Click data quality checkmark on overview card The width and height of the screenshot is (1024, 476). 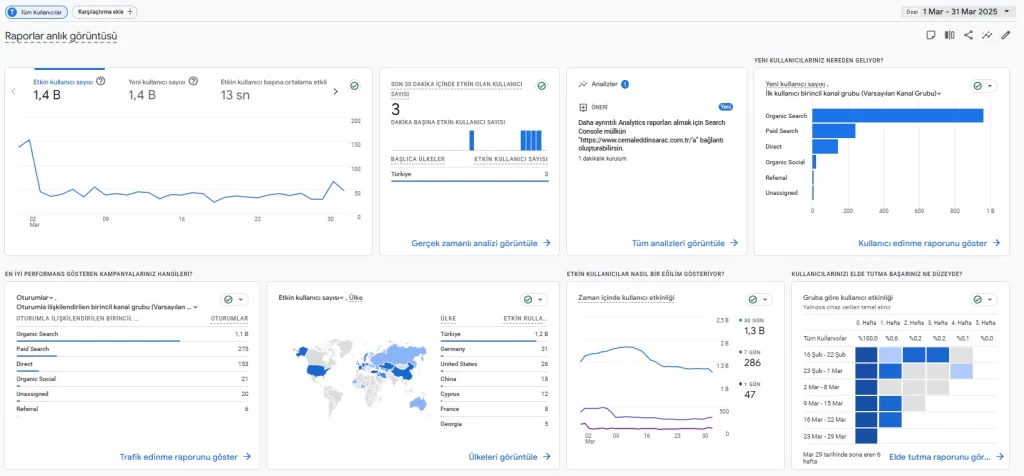(354, 87)
